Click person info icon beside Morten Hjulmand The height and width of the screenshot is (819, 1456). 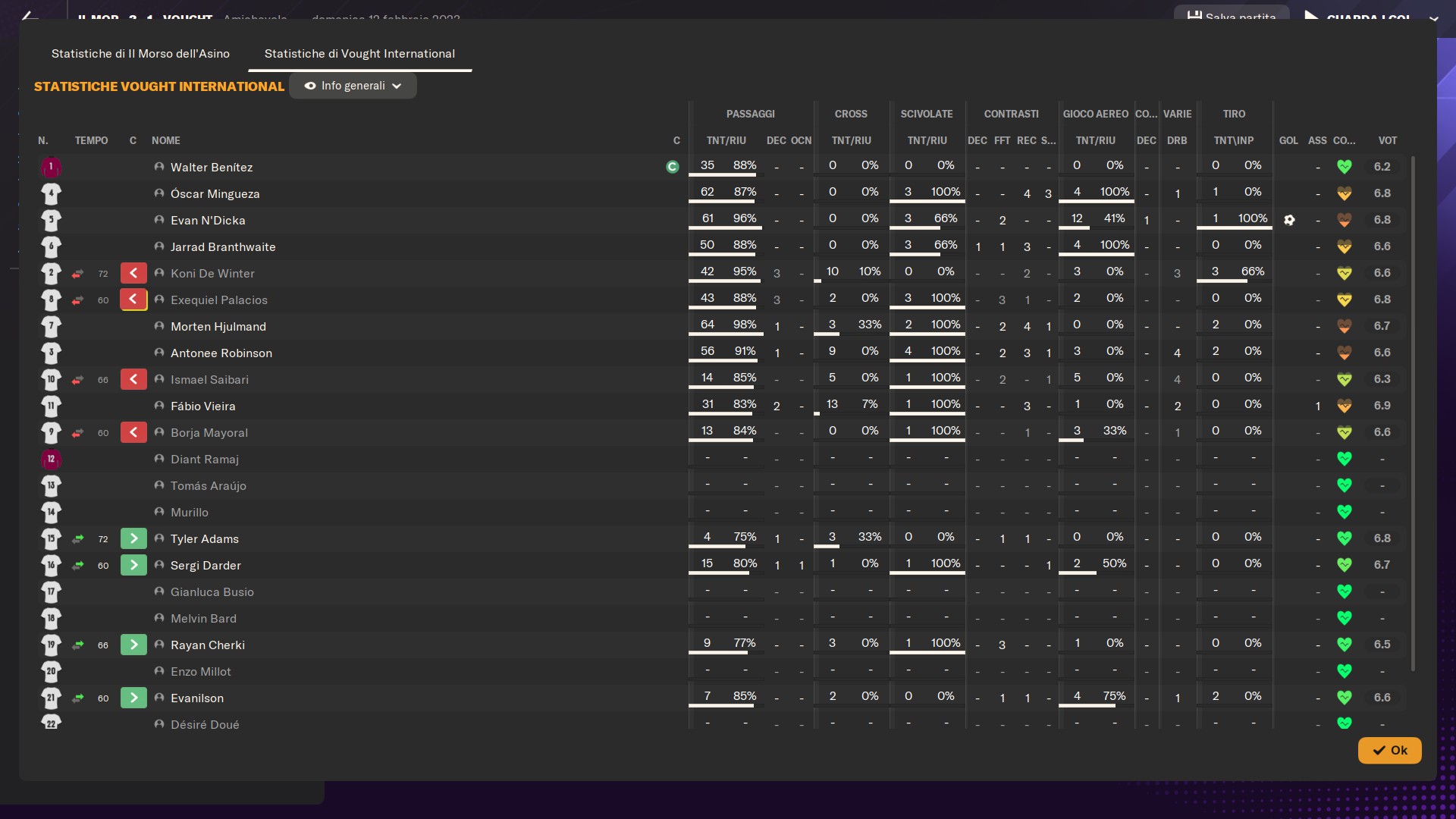(x=159, y=326)
